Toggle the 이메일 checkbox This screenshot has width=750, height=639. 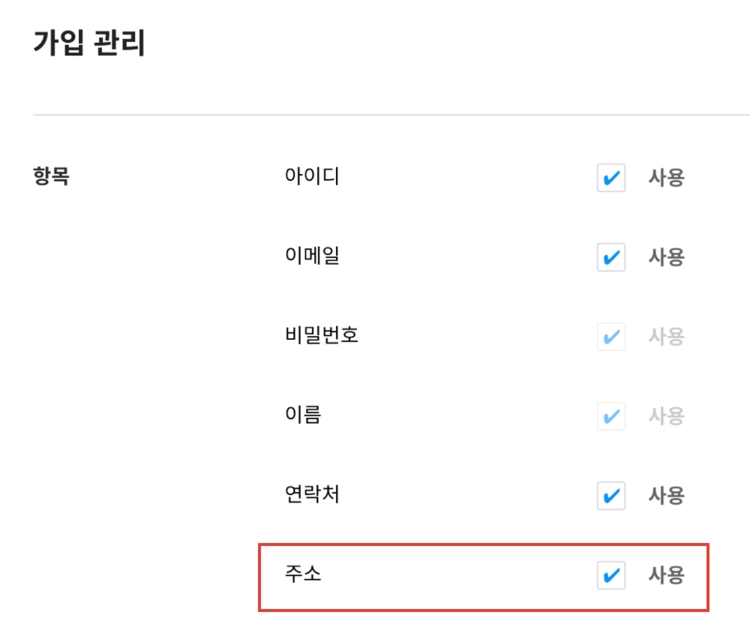[x=611, y=257]
